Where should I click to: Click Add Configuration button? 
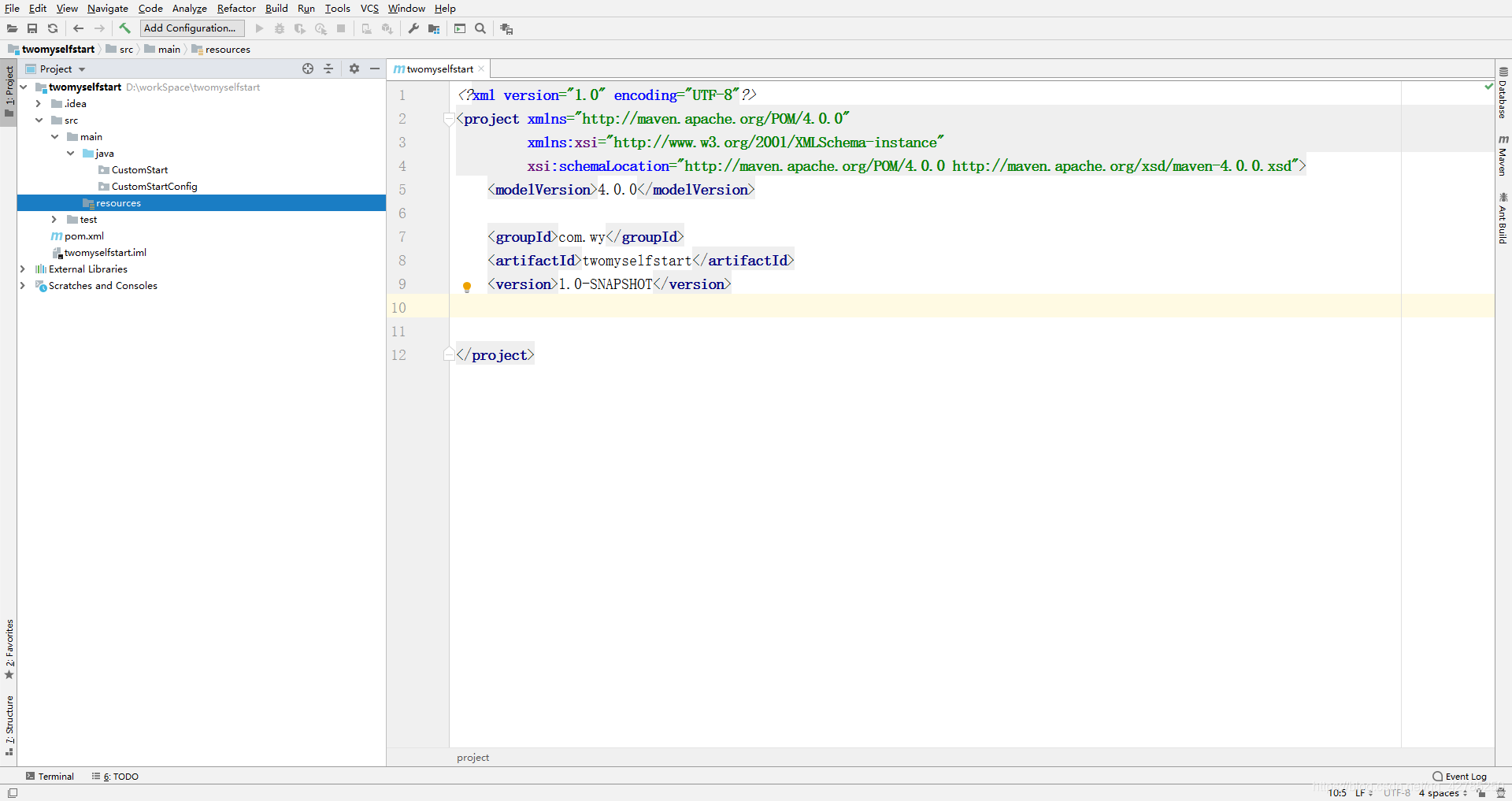coord(192,28)
